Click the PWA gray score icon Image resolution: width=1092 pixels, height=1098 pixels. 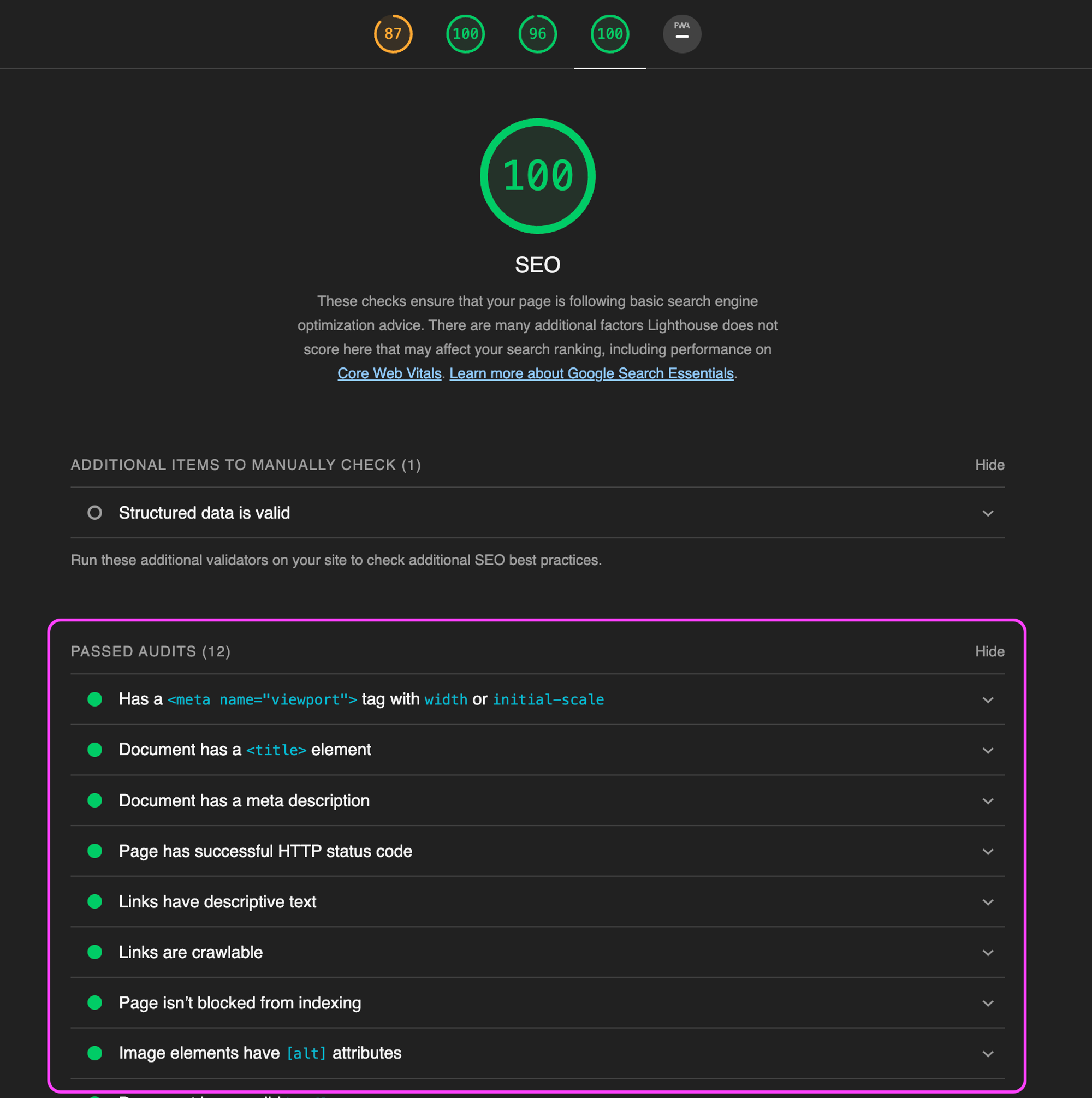682,33
